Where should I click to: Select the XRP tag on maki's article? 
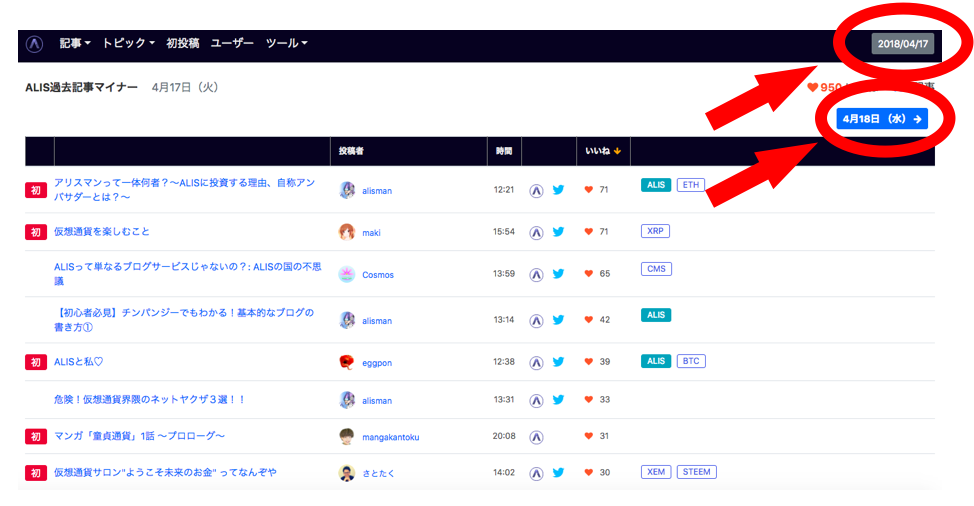(655, 231)
